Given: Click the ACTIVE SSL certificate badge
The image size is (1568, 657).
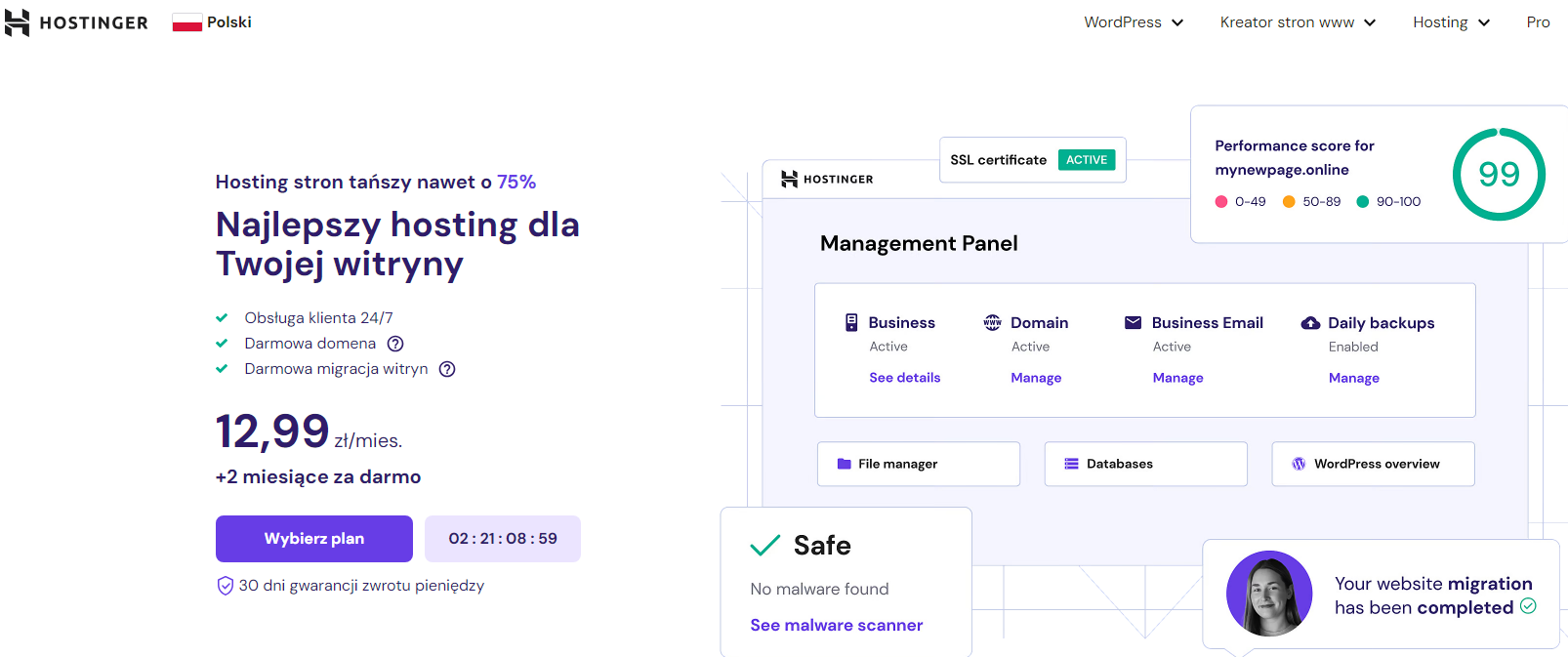Looking at the screenshot, I should pos(1087,160).
